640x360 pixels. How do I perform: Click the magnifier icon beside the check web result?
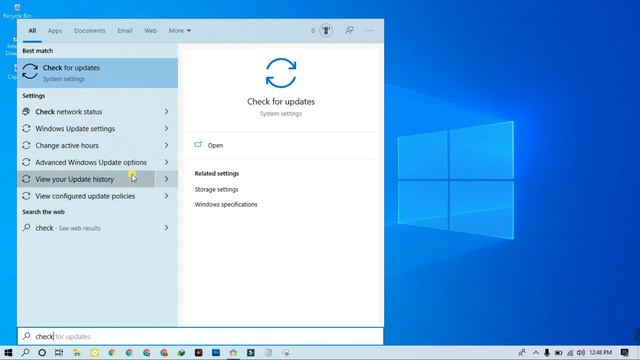pos(26,228)
